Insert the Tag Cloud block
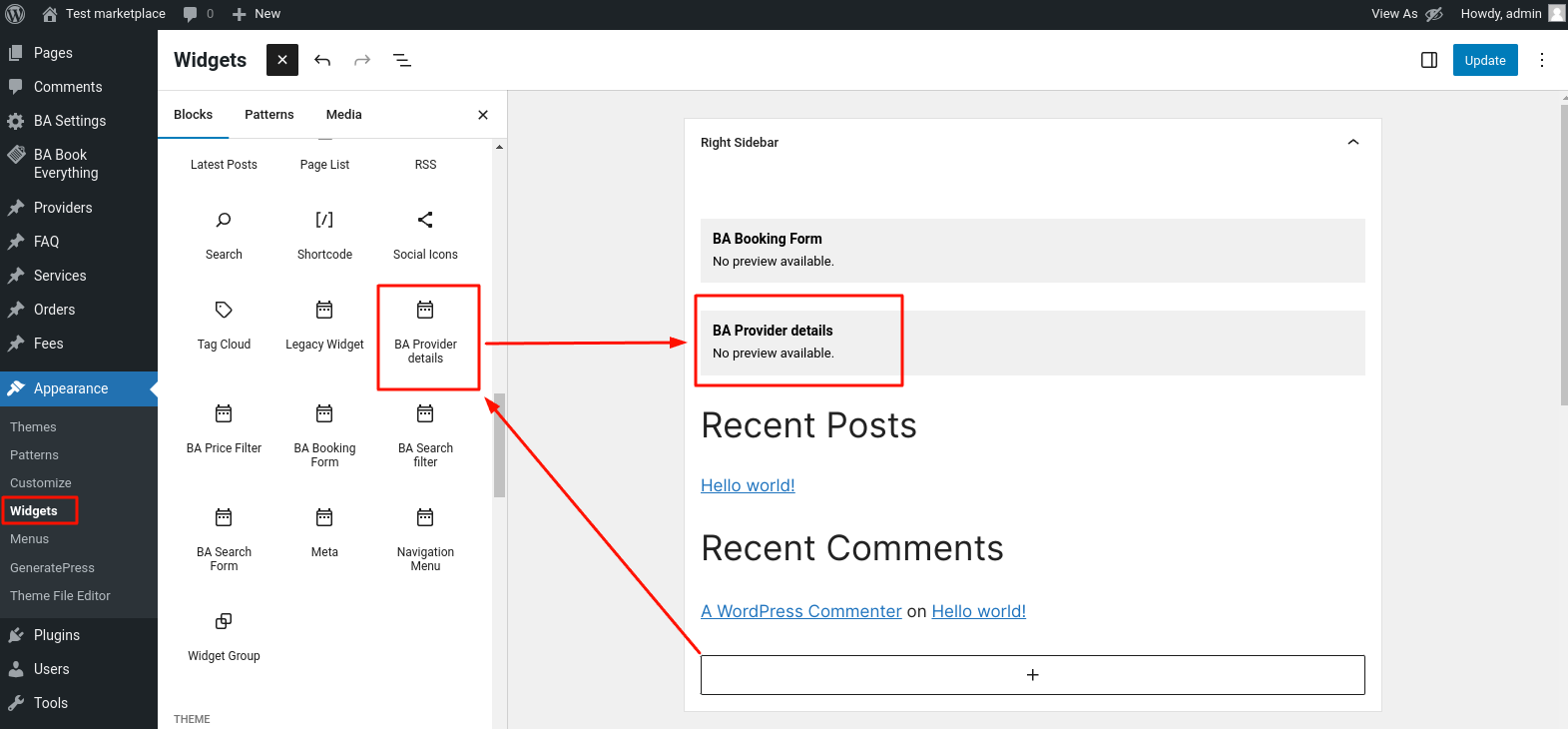Image resolution: width=1568 pixels, height=729 pixels. click(224, 326)
